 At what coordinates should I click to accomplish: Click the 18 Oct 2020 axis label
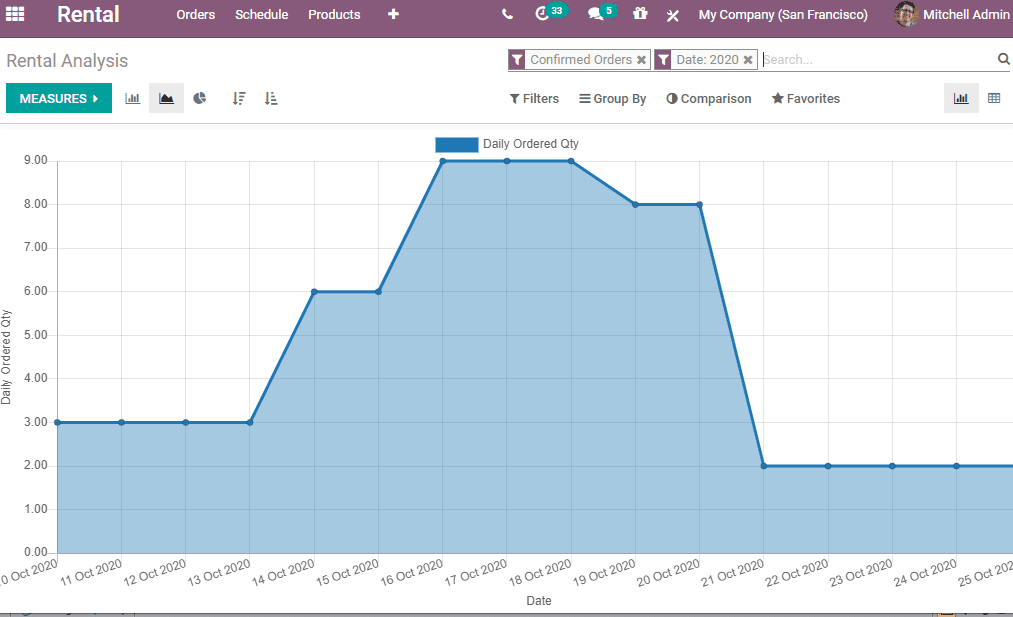(540, 572)
